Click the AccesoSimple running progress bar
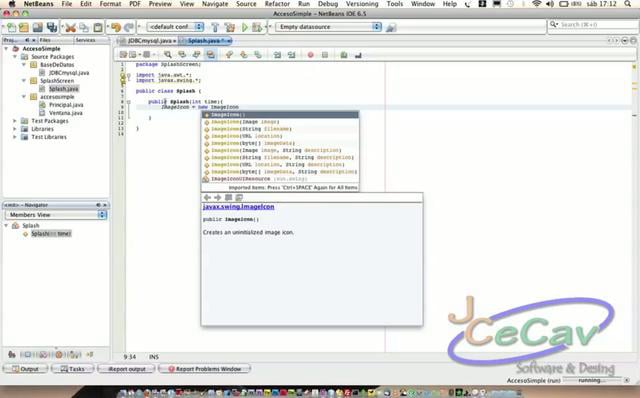640x398 pixels. click(x=591, y=380)
